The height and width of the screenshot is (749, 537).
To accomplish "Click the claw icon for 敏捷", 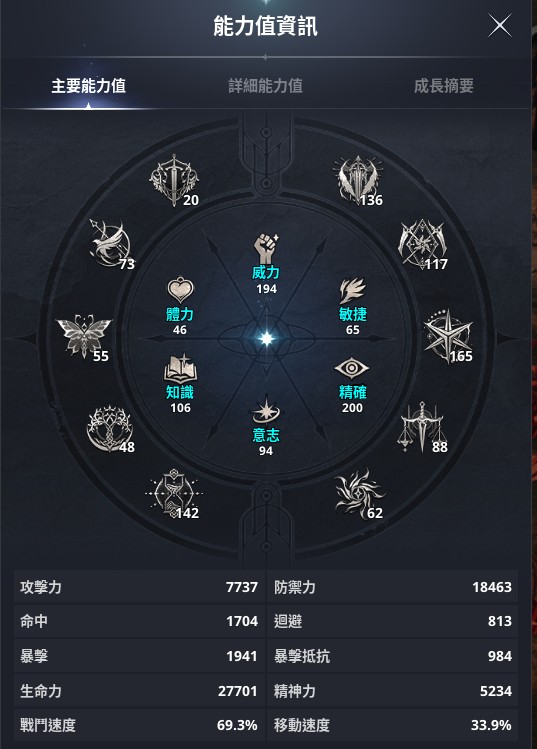I will [352, 291].
